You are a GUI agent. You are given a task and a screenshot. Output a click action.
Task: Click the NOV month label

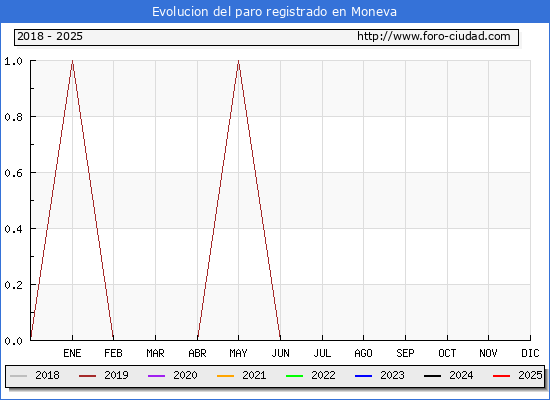(x=488, y=353)
